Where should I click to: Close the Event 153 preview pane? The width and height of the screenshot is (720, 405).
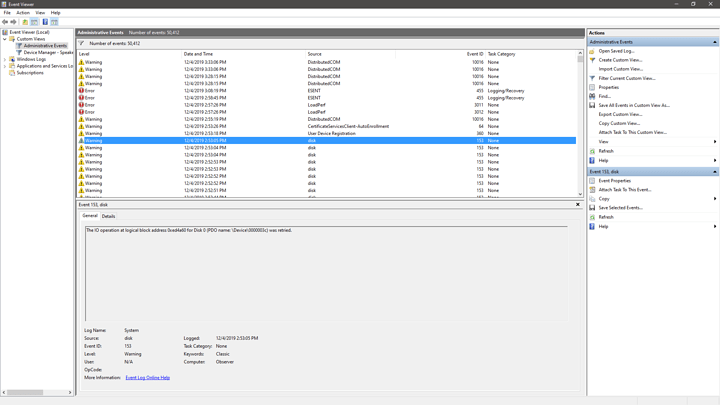(577, 205)
